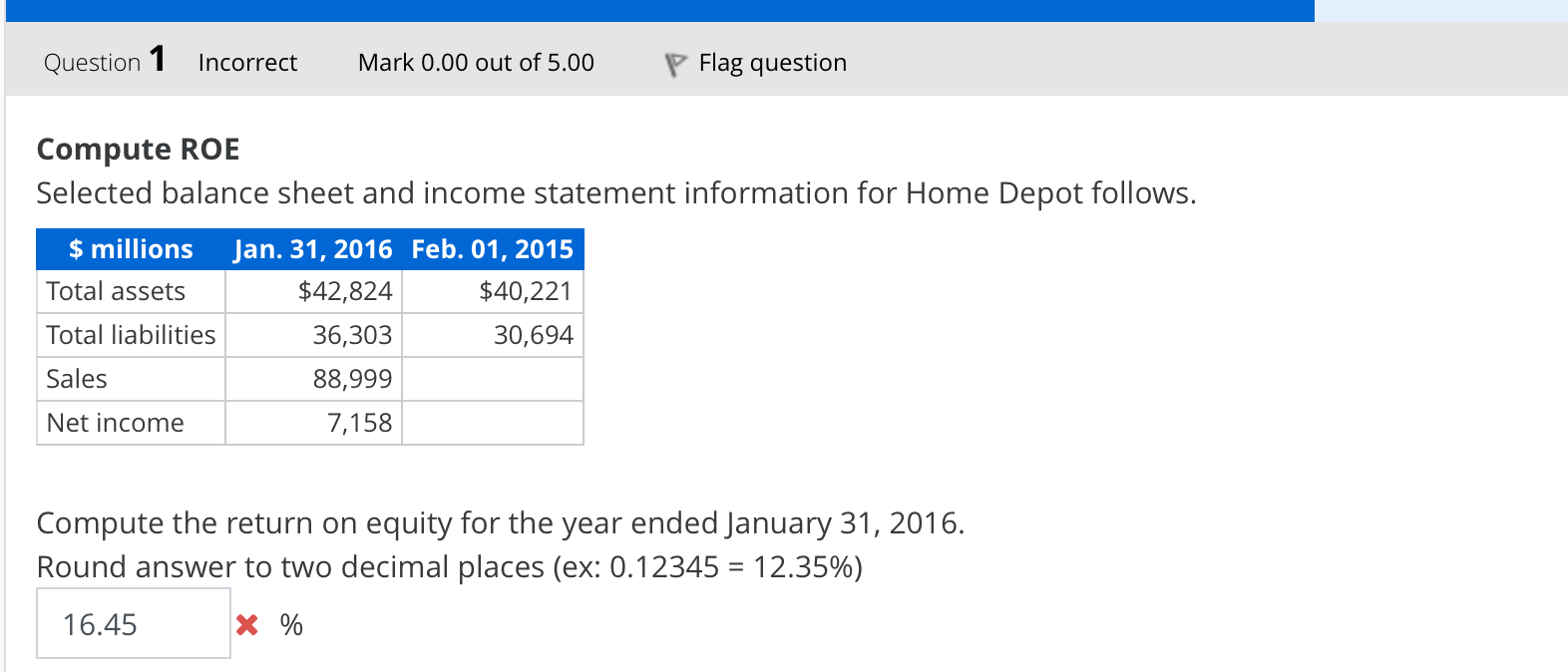
Task: Click the flag icon beside Flag question
Action: [674, 62]
